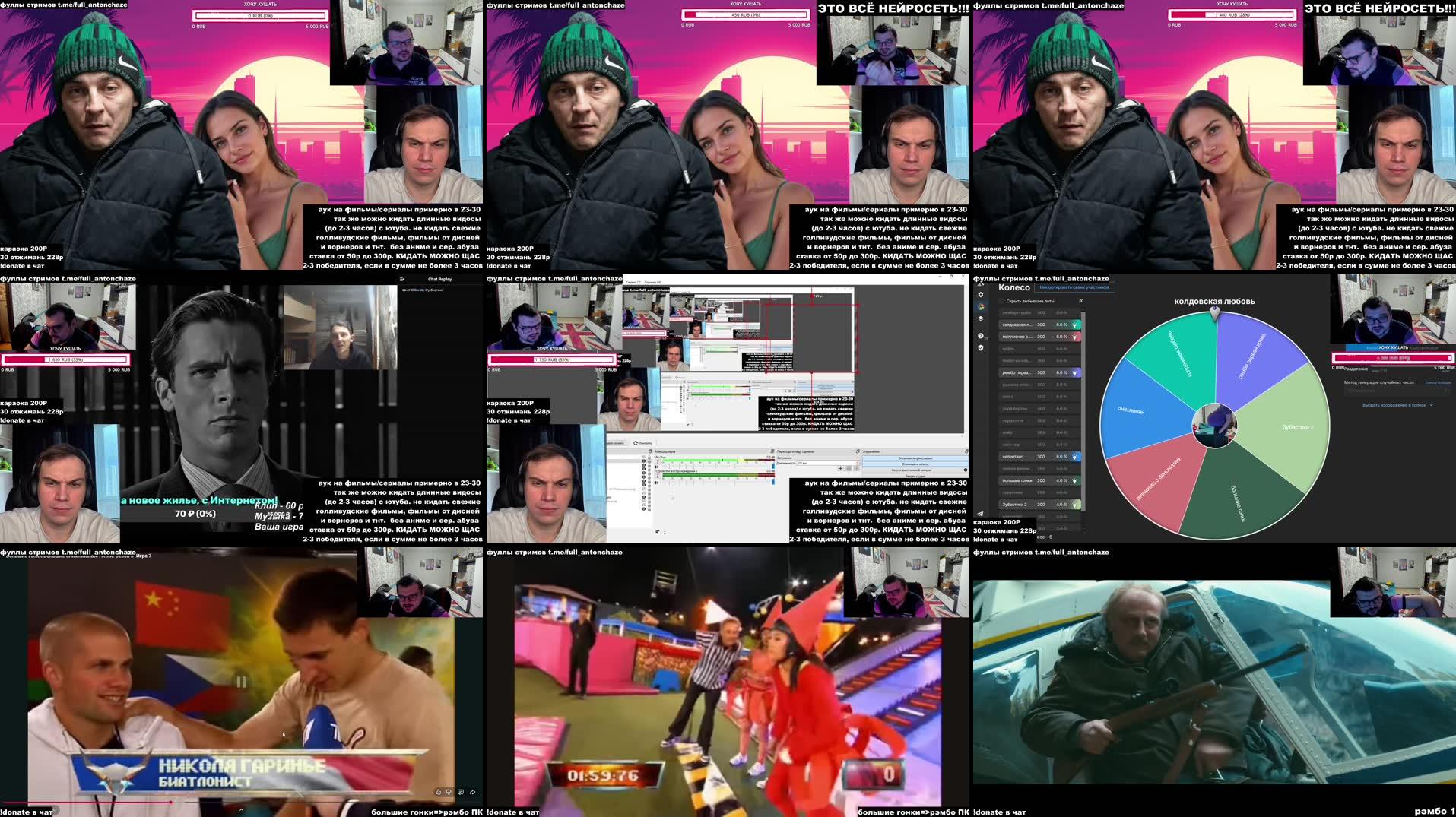Click the Telegram paper-plane icon in sidebar

coord(981,513)
